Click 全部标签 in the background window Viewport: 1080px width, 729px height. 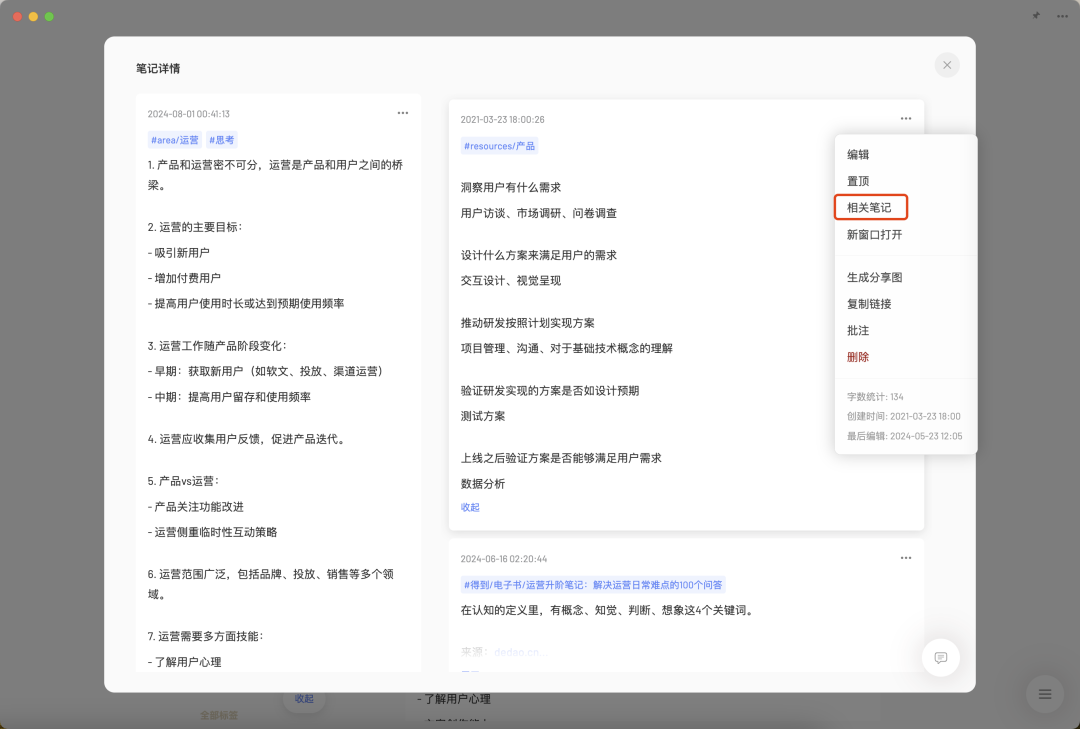tap(219, 715)
